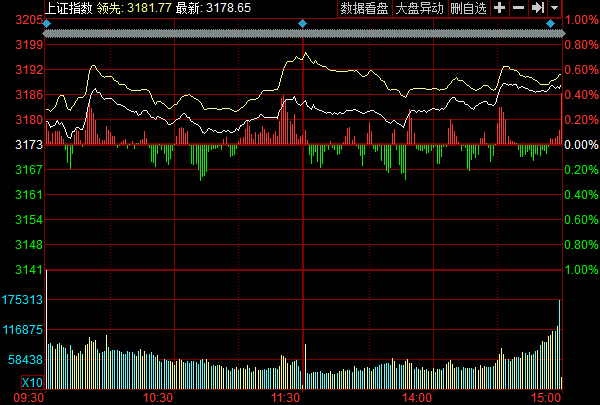The width and height of the screenshot is (600, 405).
Task: Click the plus zoom-in icon
Action: coord(499,8)
